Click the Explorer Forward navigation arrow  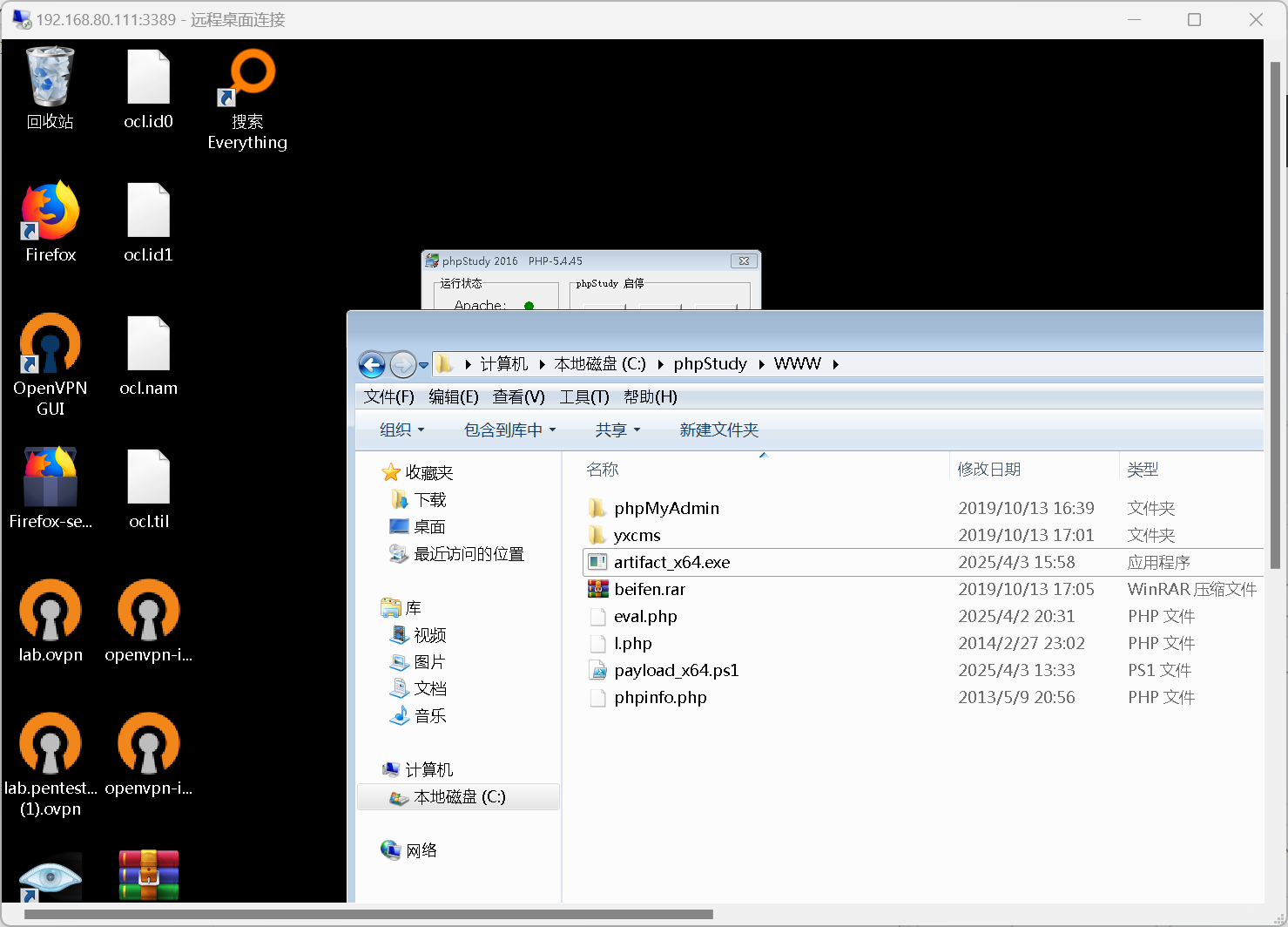(x=402, y=364)
